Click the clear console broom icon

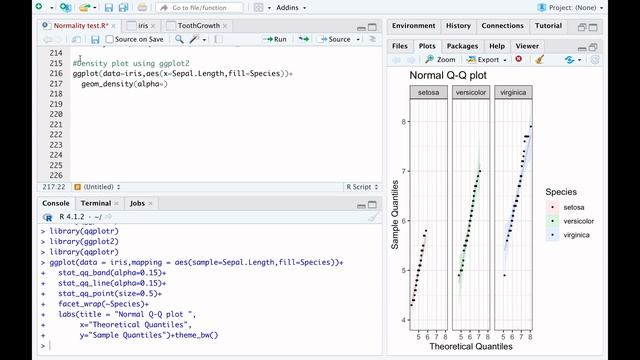(x=373, y=217)
